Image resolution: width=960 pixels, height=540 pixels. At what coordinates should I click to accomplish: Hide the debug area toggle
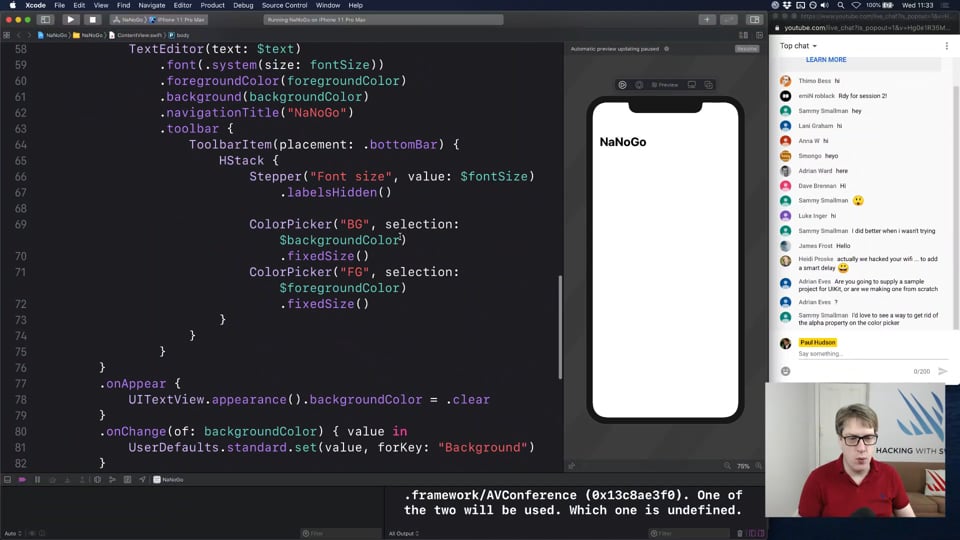pos(7,479)
